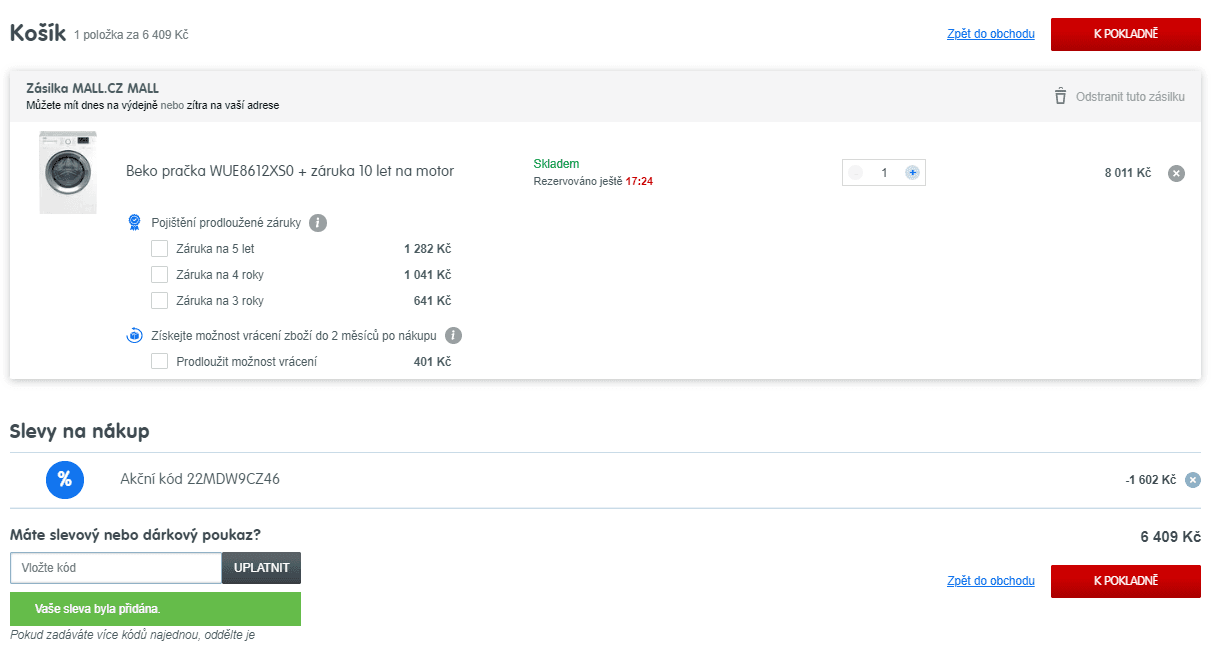Click the delivery availability note under shipment title
This screenshot has width=1215, height=646.
(153, 105)
